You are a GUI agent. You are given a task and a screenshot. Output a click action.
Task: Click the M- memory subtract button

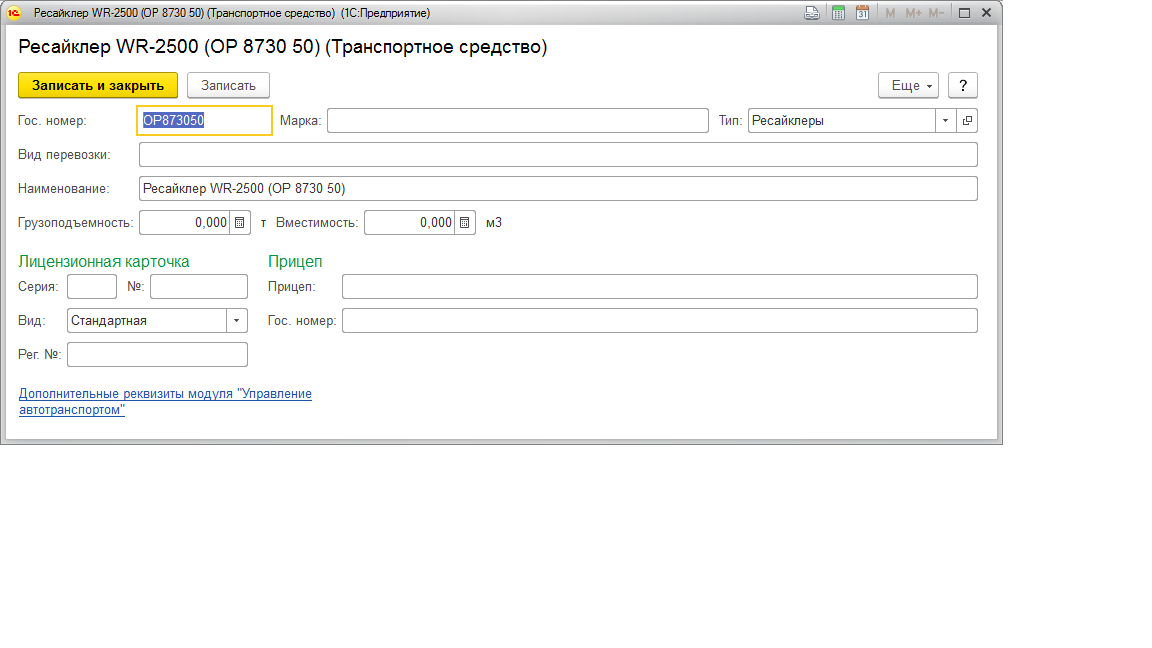pos(936,13)
